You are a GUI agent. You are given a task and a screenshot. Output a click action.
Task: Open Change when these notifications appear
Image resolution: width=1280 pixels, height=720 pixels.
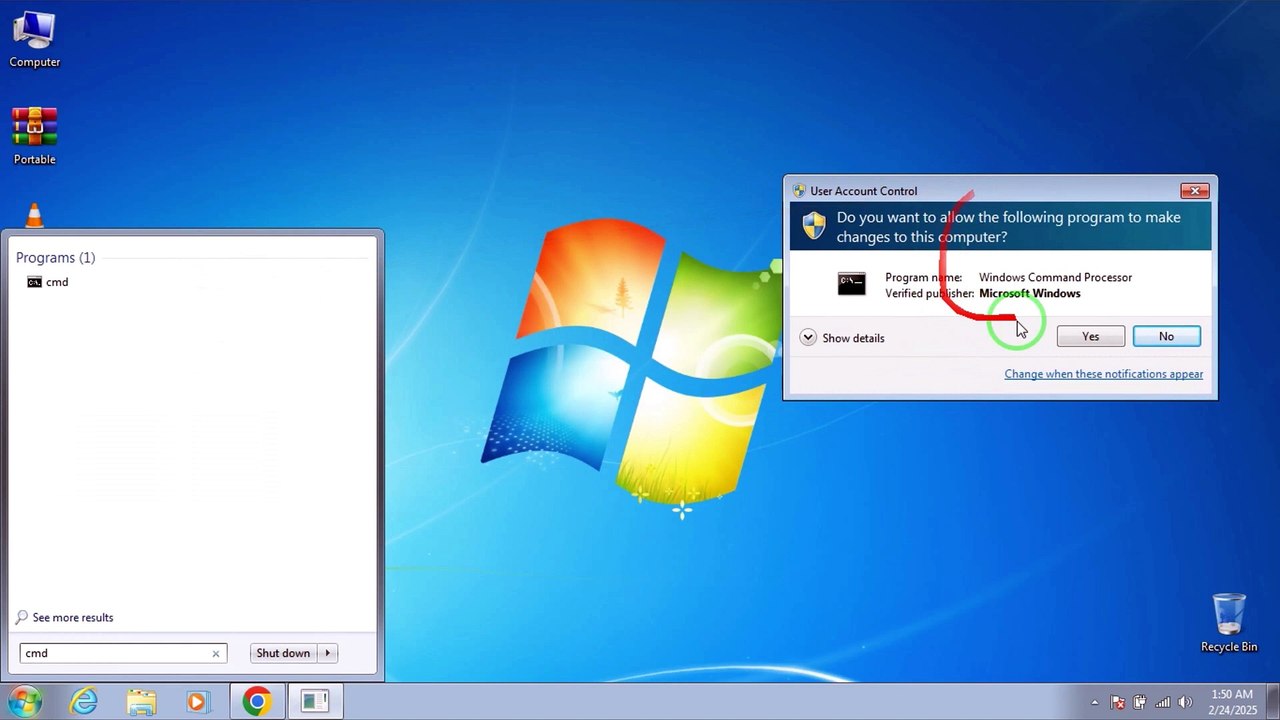[1104, 374]
